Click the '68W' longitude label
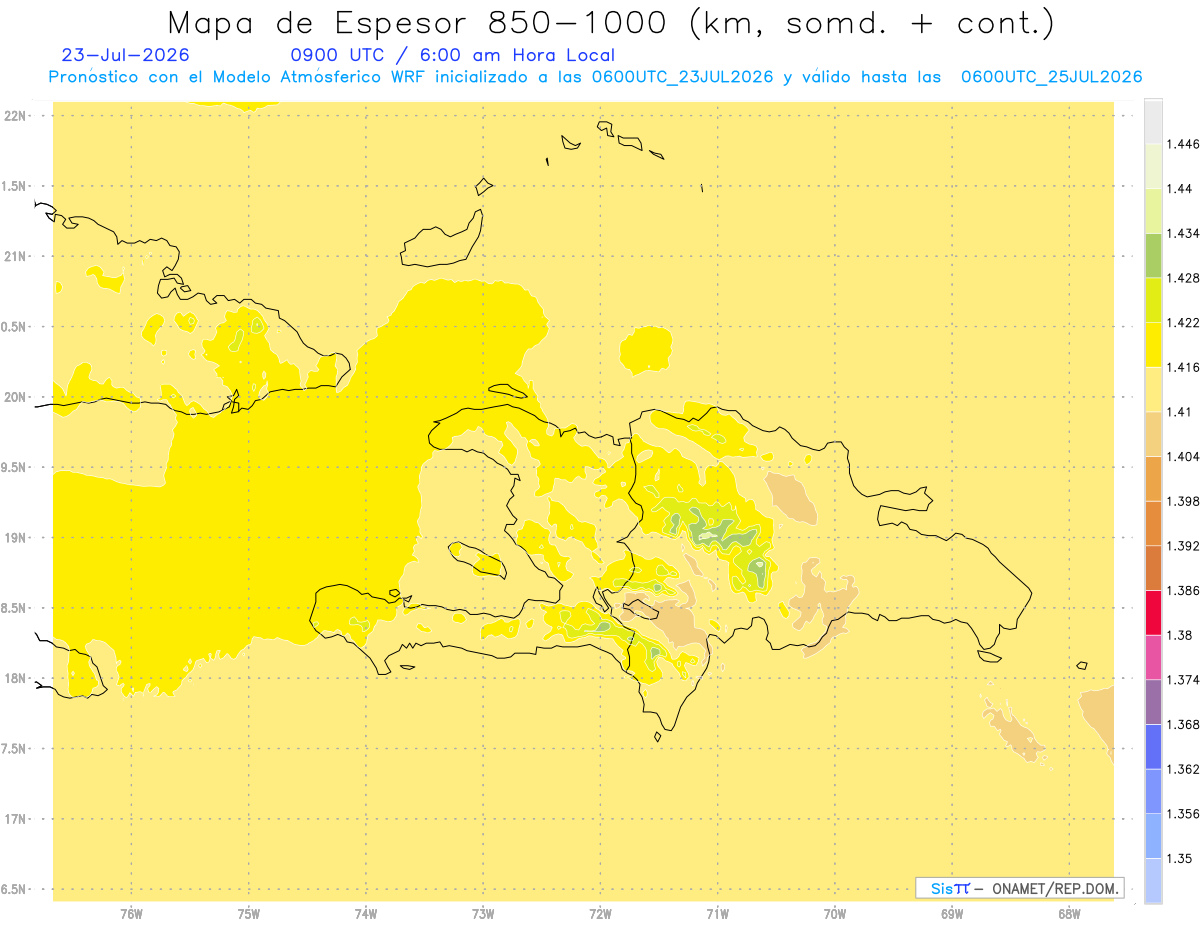1200x927 pixels. click(1069, 914)
